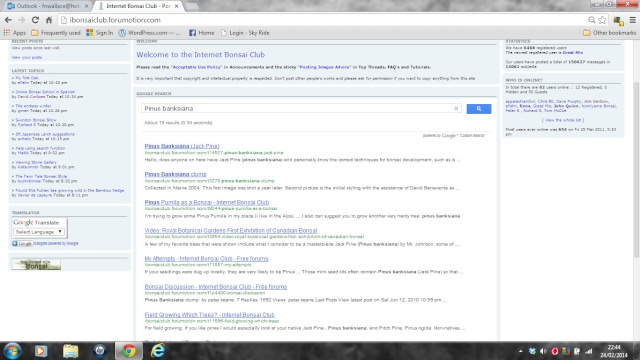Screen dimensions: 640x360
Task: Open the Select Language dropdown
Action: point(39,232)
